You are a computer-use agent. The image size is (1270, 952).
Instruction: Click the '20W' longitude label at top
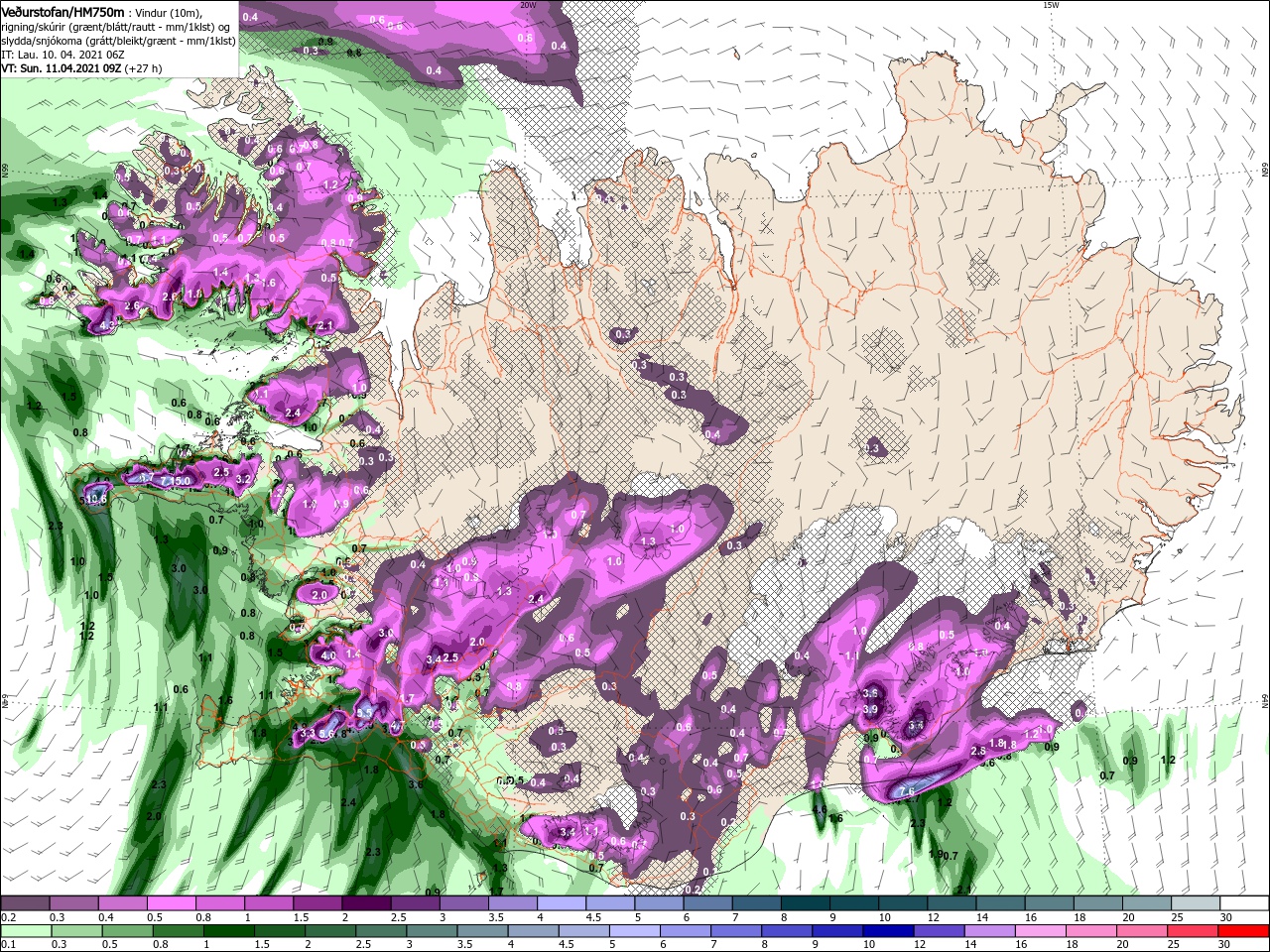click(527, 5)
